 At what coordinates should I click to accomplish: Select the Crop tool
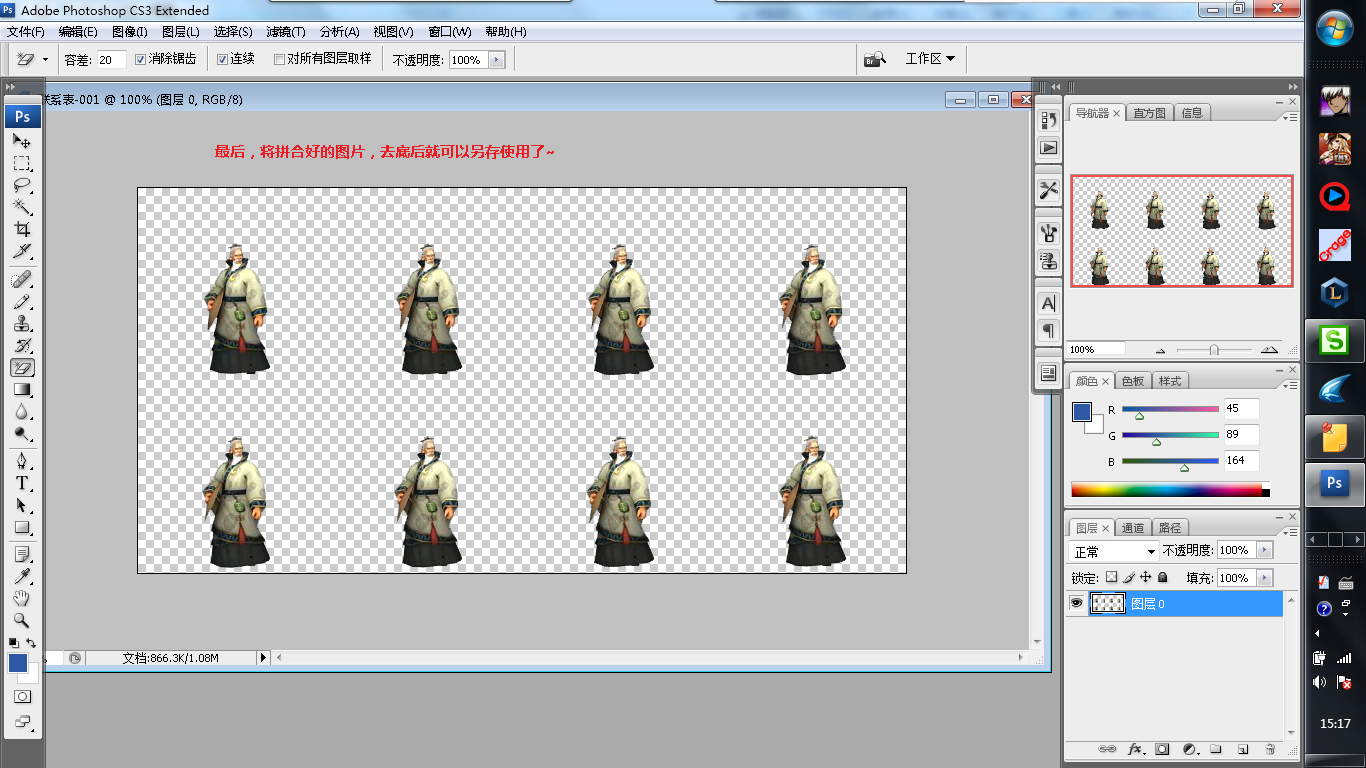[x=22, y=229]
